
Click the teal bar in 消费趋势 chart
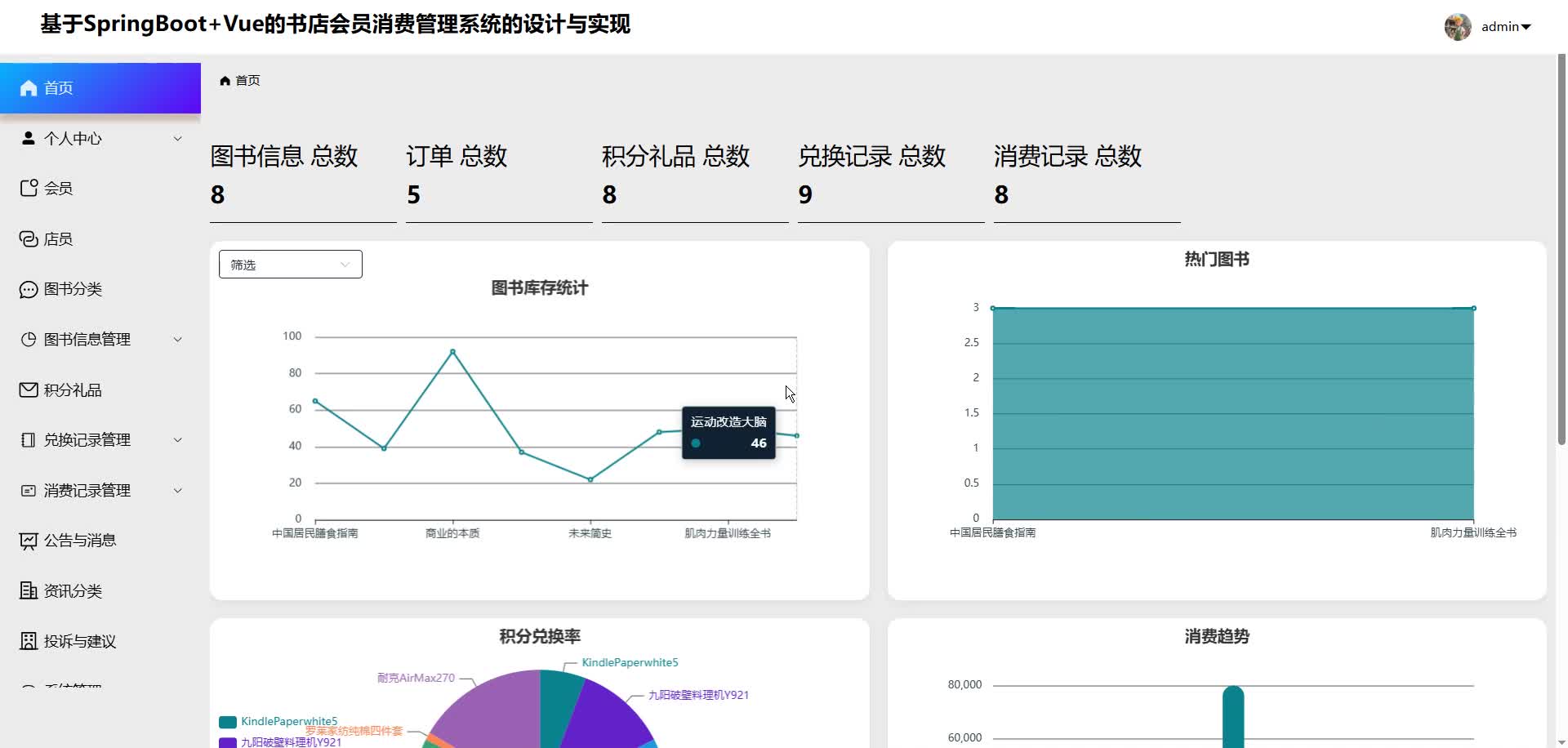tap(1233, 717)
